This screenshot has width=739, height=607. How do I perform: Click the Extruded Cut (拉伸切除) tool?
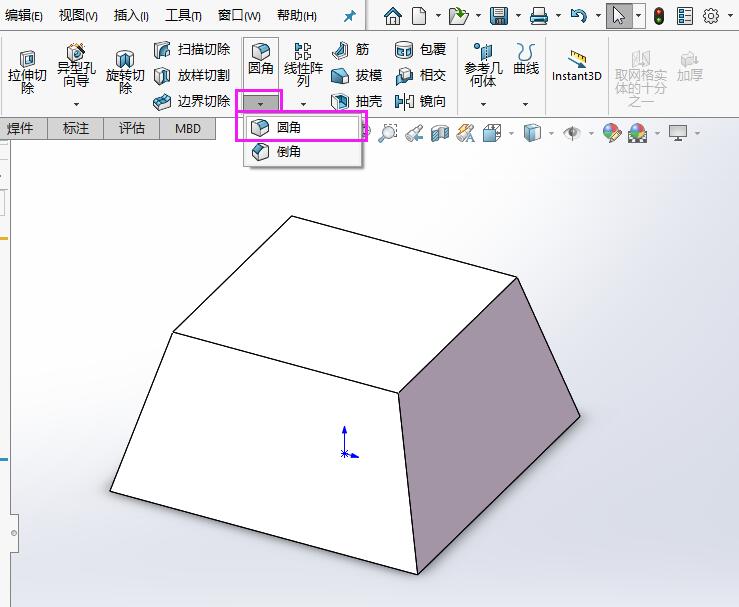(x=27, y=72)
